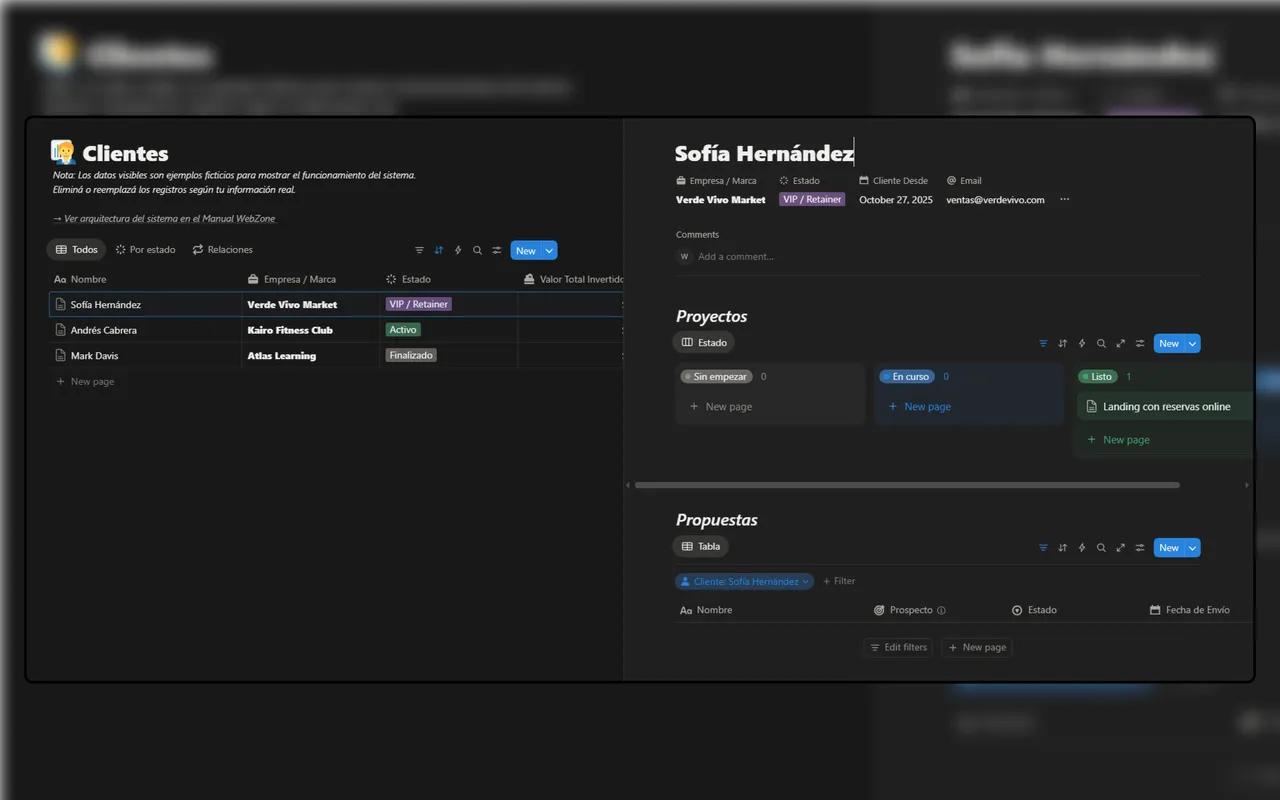The height and width of the screenshot is (800, 1280).
Task: Click filter icon in Propuestas toolbar
Action: tap(1043, 548)
